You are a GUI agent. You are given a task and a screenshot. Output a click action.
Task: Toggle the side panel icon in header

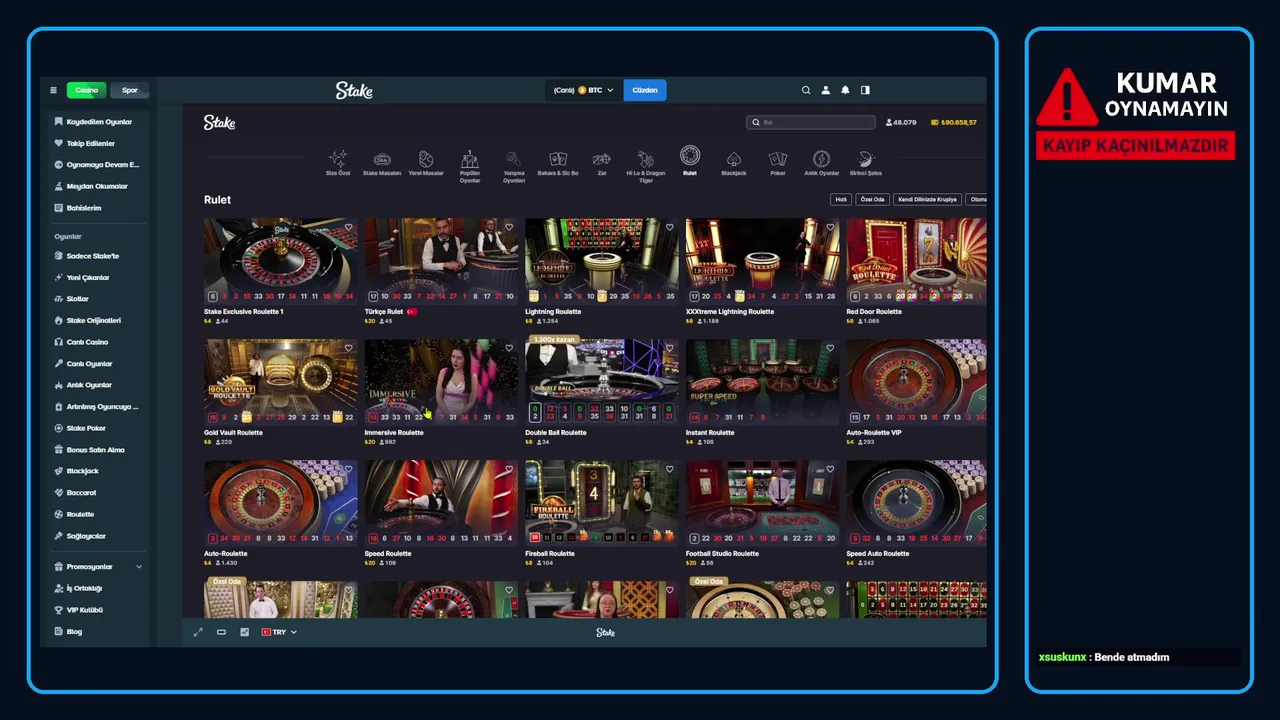click(865, 90)
